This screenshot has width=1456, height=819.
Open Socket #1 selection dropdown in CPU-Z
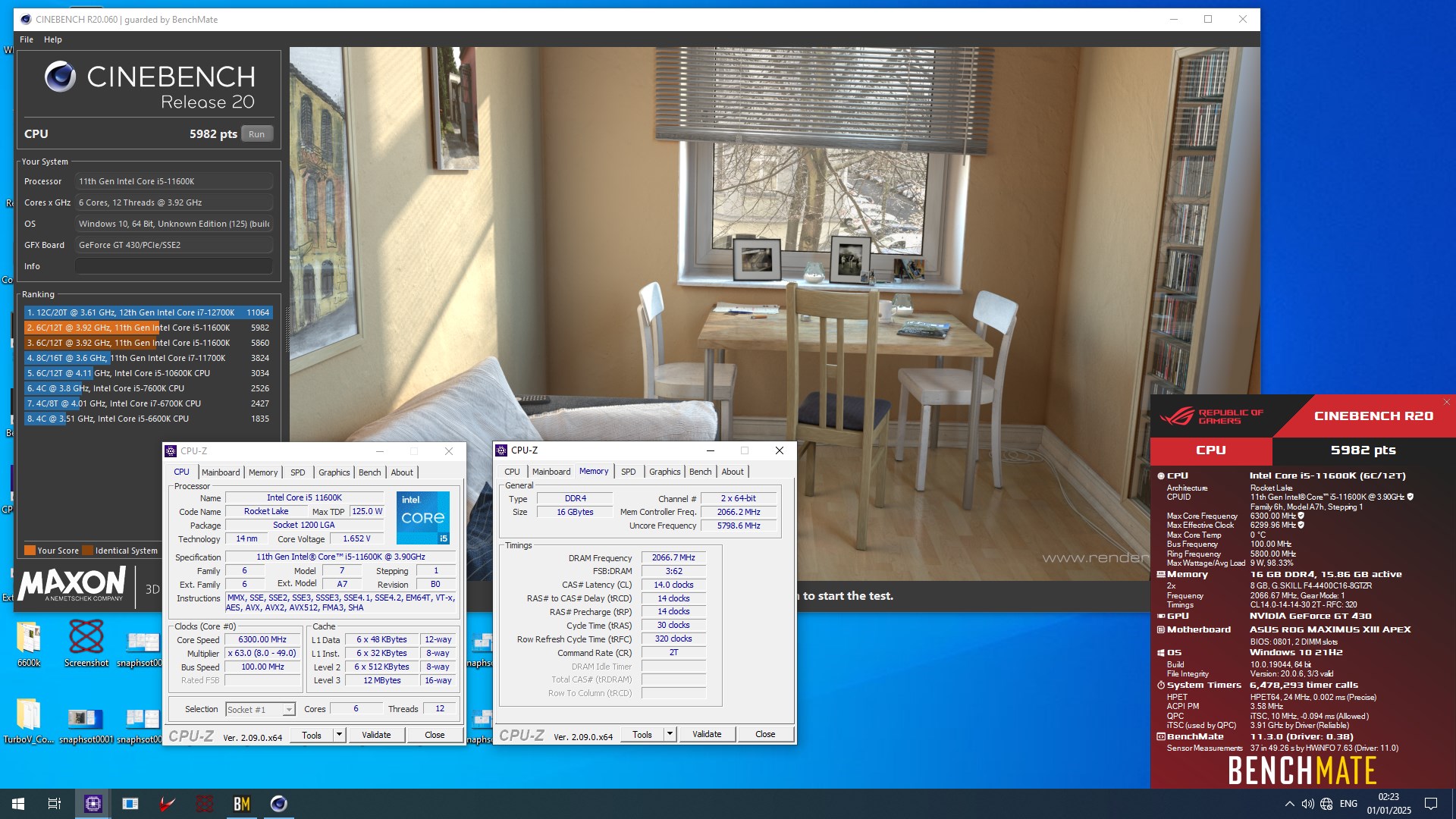[x=260, y=710]
